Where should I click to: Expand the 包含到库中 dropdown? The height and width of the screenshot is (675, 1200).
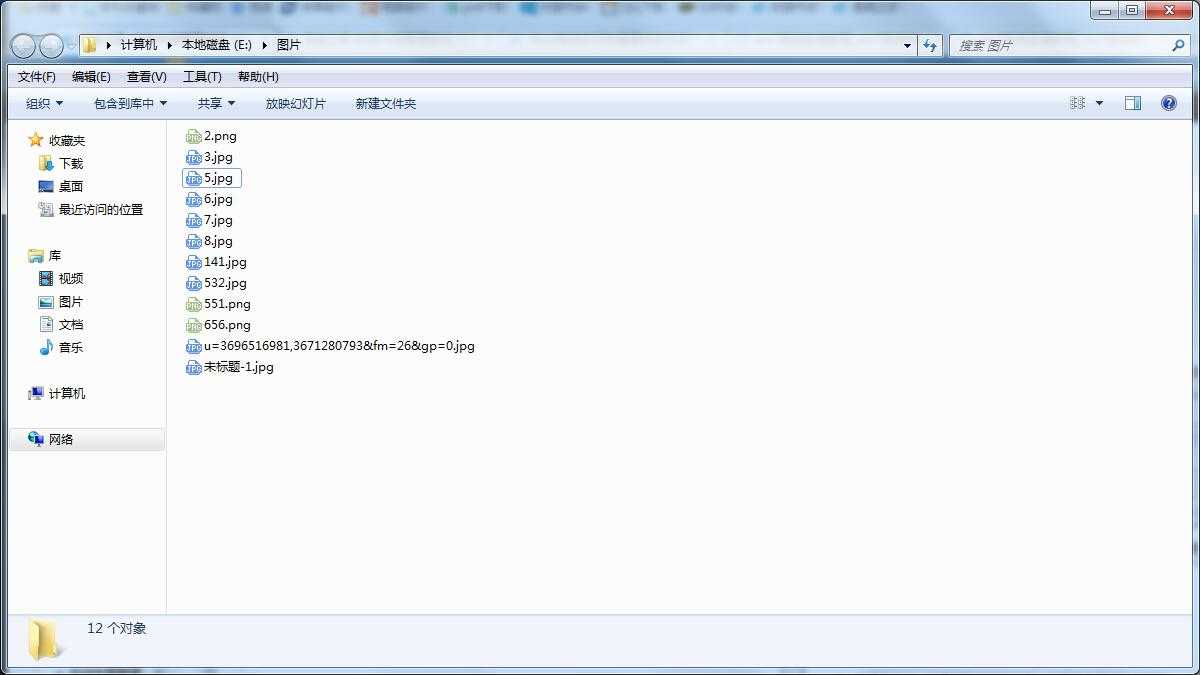(130, 103)
